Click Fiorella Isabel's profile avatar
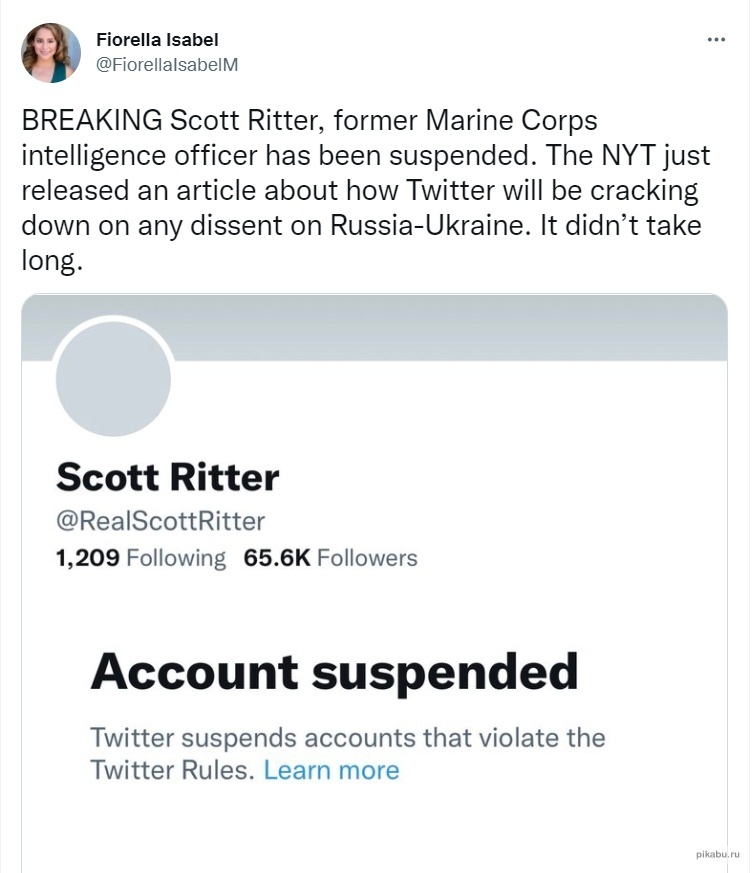The width and height of the screenshot is (754, 873). pyautogui.click(x=51, y=53)
